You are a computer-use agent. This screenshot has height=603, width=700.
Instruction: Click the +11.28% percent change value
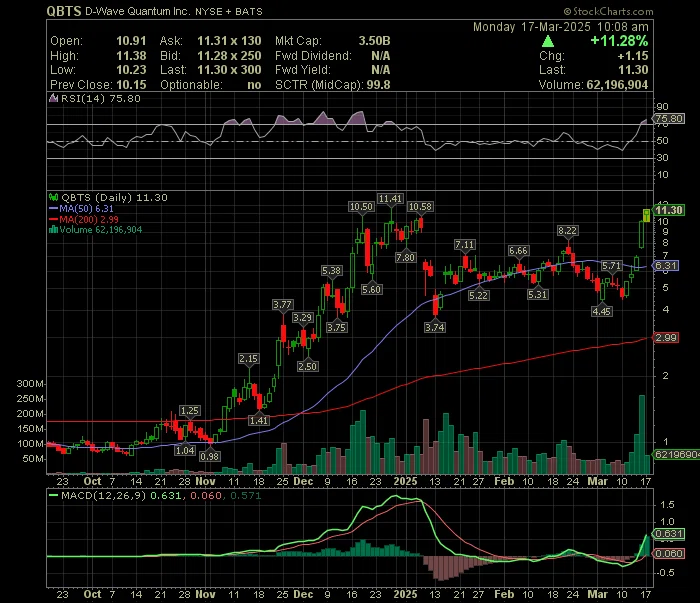tap(619, 41)
